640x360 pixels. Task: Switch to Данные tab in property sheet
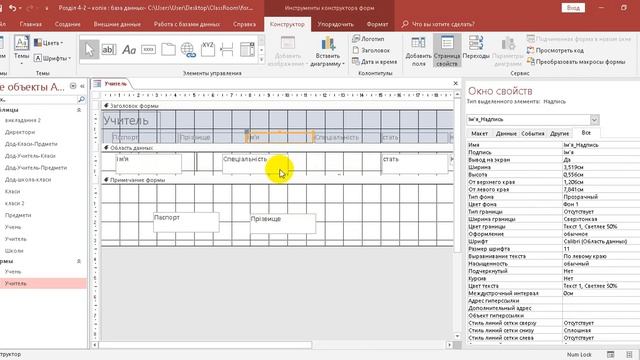pos(506,133)
